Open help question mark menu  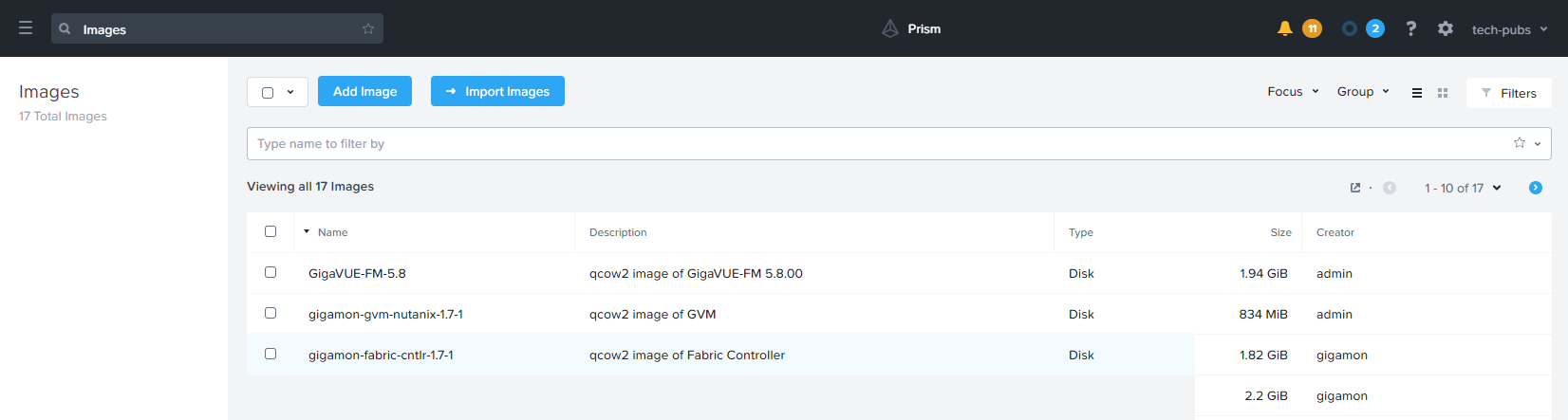[x=1411, y=28]
